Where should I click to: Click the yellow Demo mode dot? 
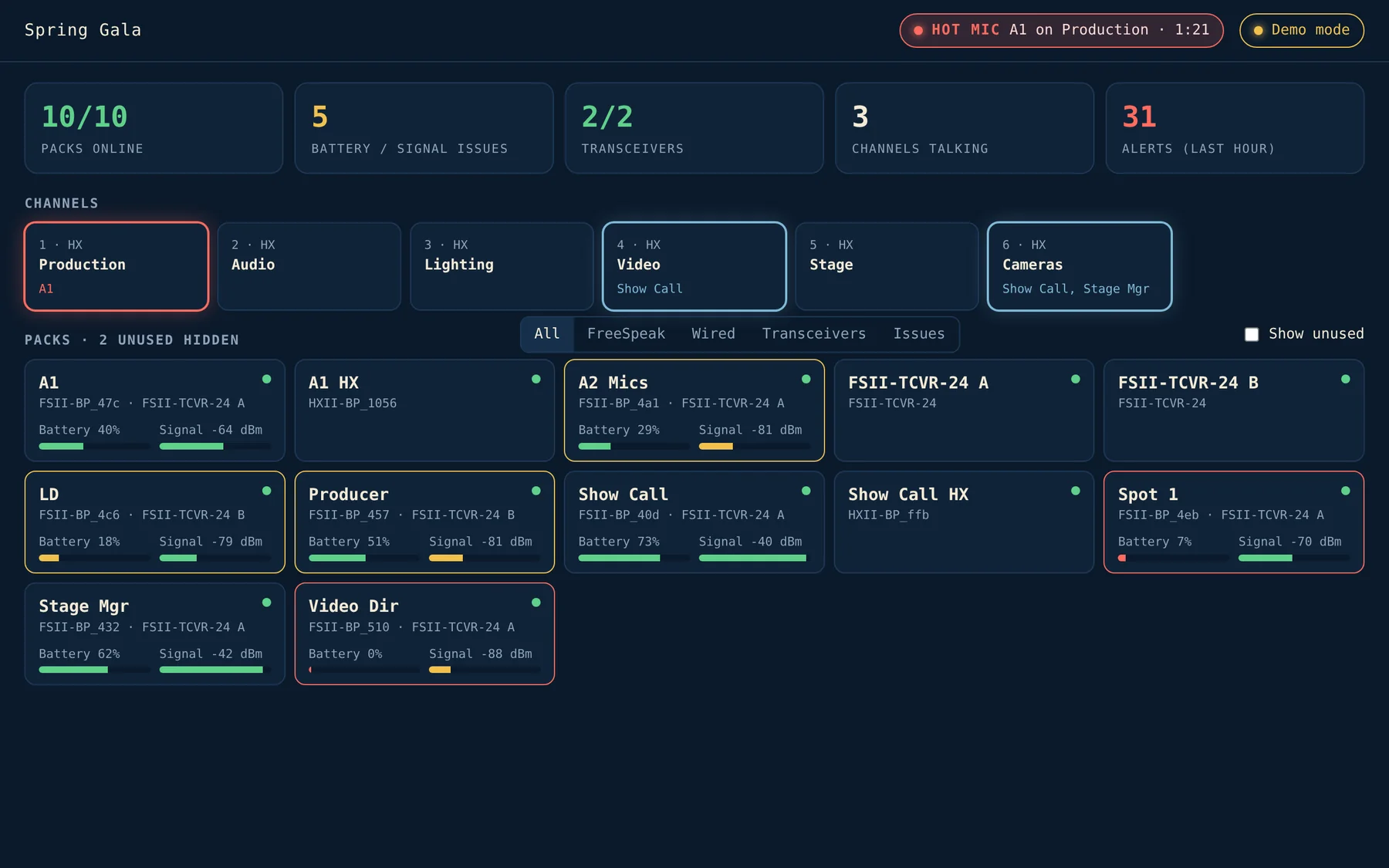(x=1258, y=30)
